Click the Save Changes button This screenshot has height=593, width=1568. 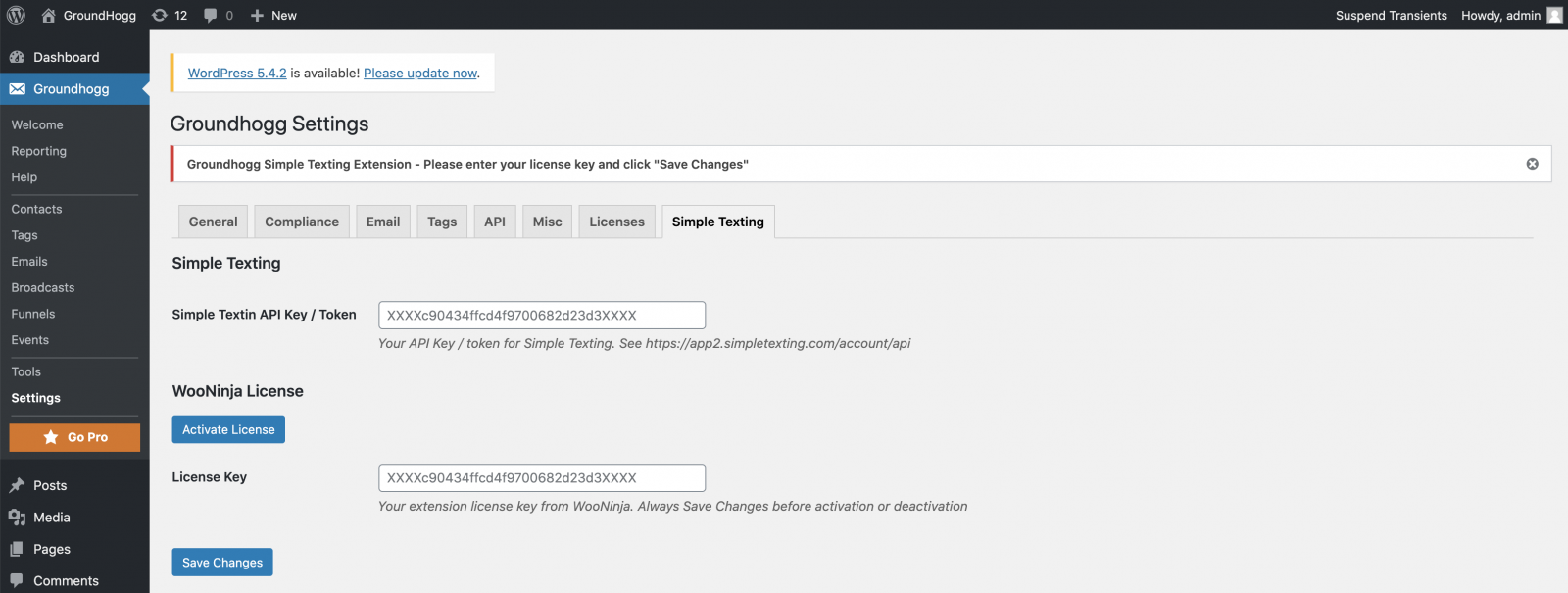point(222,563)
